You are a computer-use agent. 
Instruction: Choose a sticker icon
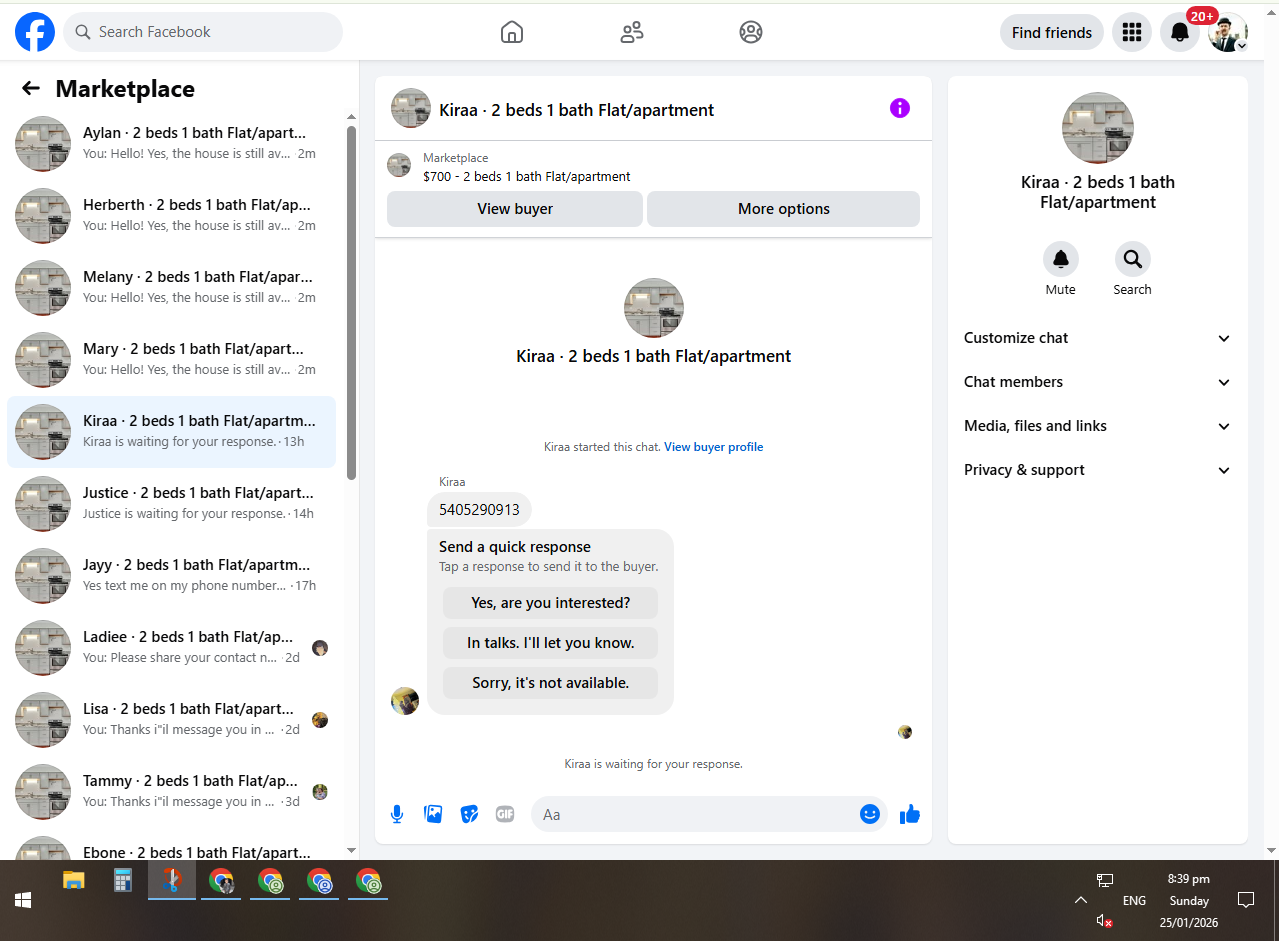coord(469,814)
